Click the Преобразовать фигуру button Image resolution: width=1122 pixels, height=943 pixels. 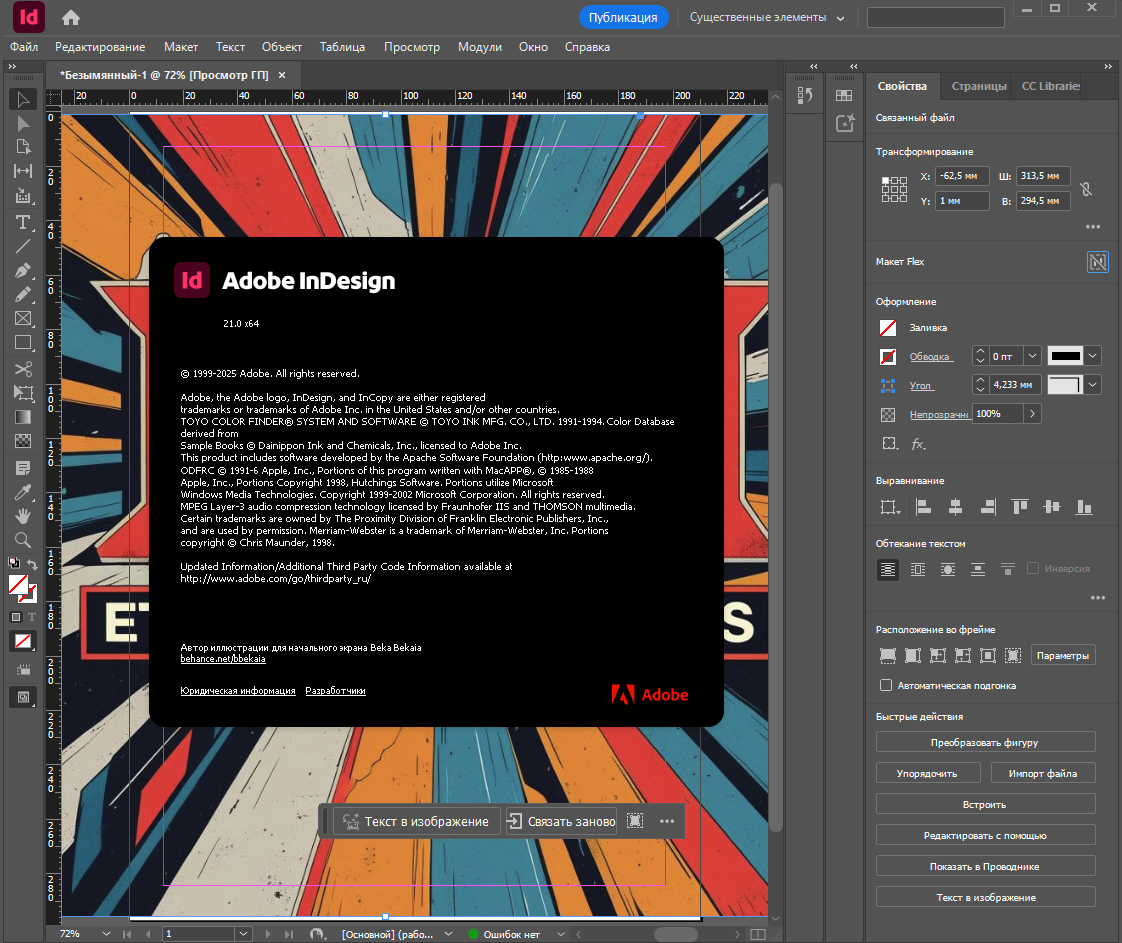click(x=985, y=742)
